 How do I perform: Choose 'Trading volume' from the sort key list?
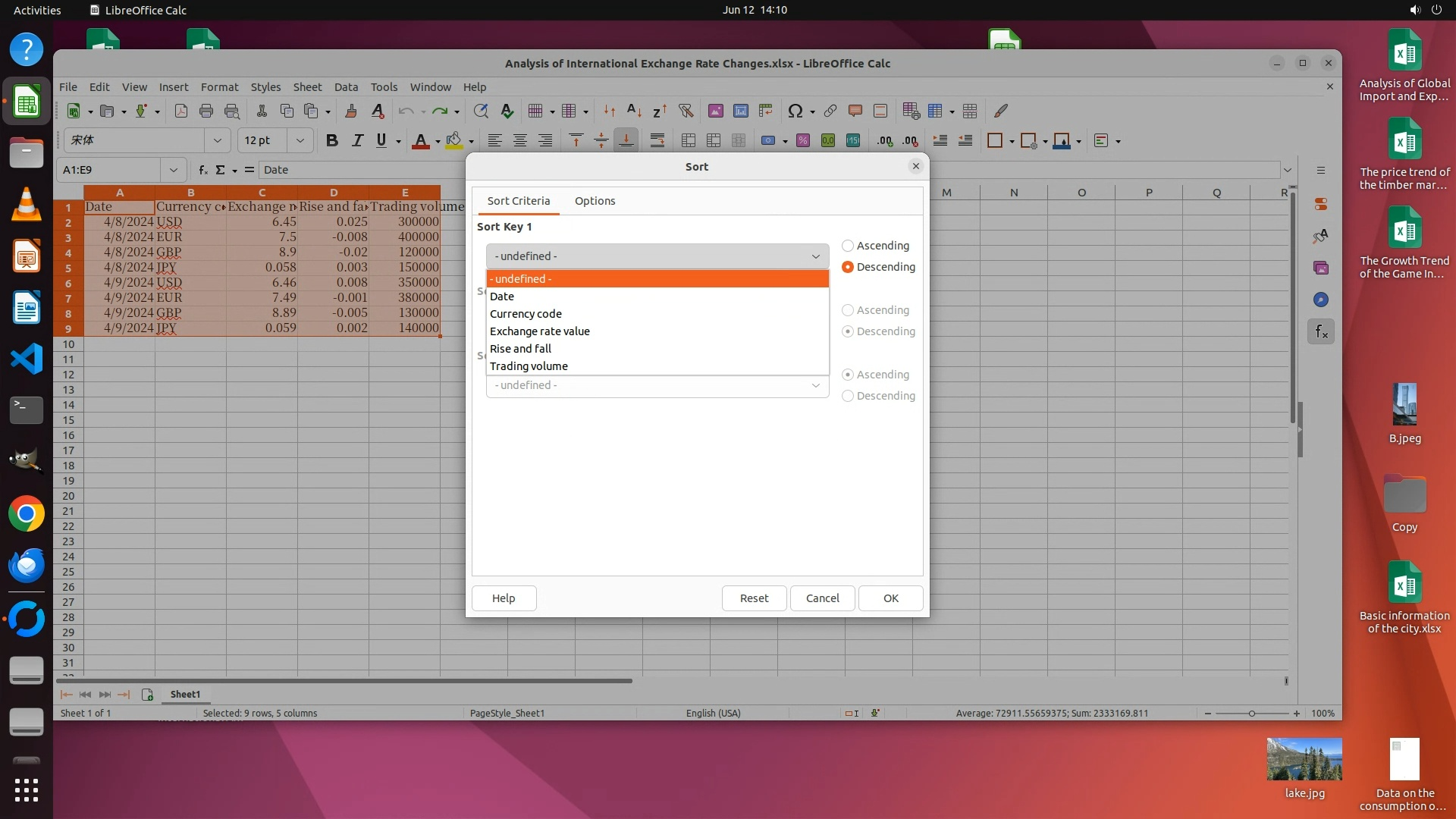pyautogui.click(x=529, y=366)
